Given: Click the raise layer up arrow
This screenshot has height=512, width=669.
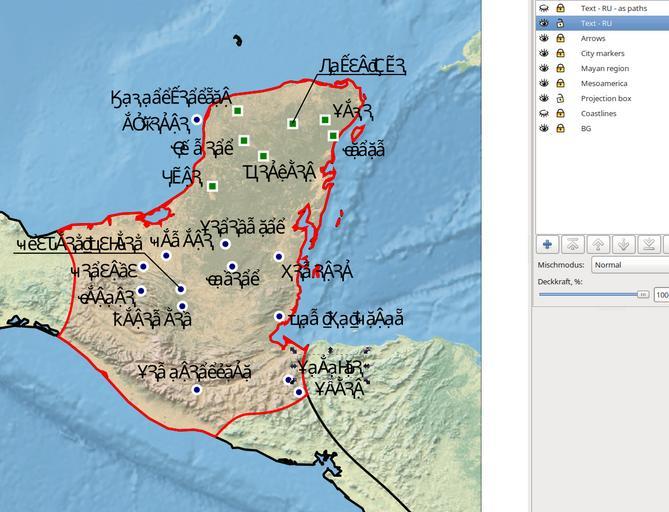Looking at the screenshot, I should tap(598, 245).
